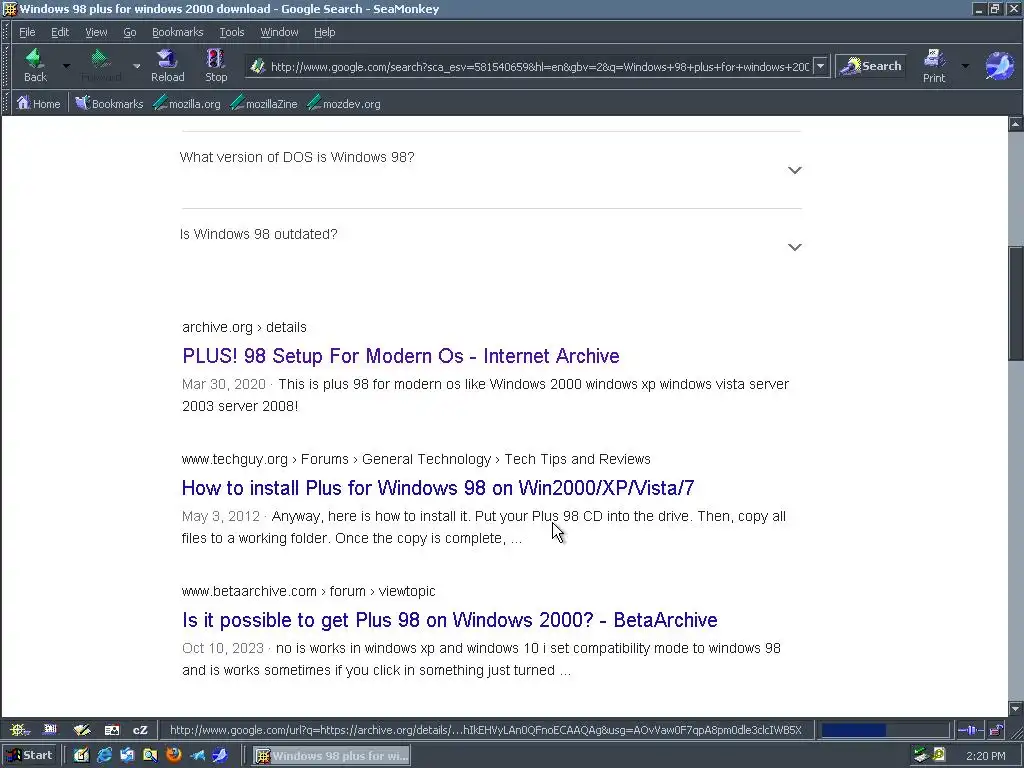1024x768 pixels.
Task: Launch Firefox from quick launch
Action: point(174,756)
